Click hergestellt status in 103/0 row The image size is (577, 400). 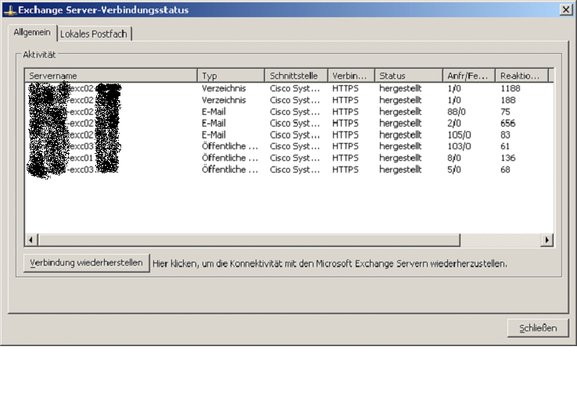pyautogui.click(x=400, y=146)
